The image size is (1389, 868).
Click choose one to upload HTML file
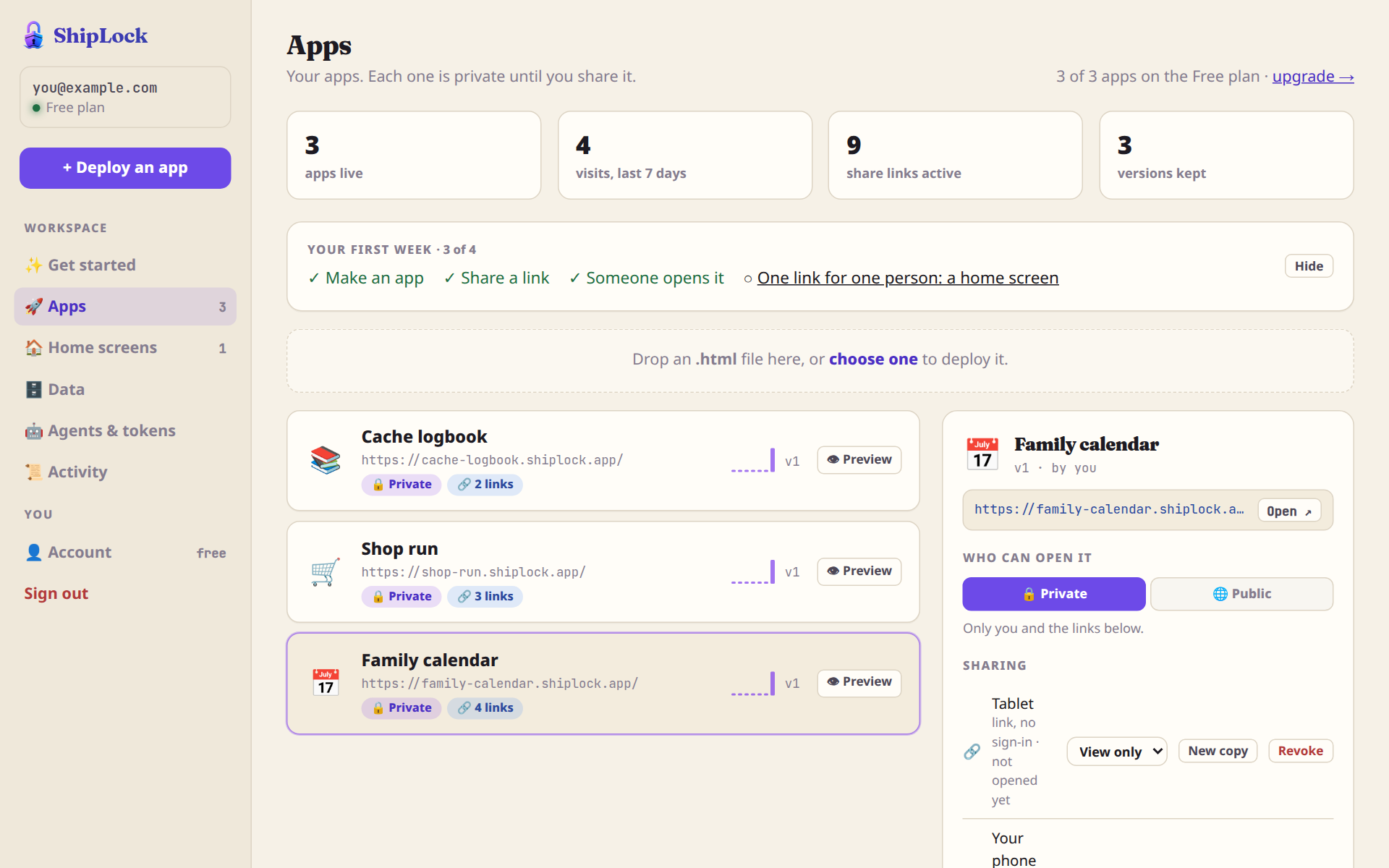(873, 359)
